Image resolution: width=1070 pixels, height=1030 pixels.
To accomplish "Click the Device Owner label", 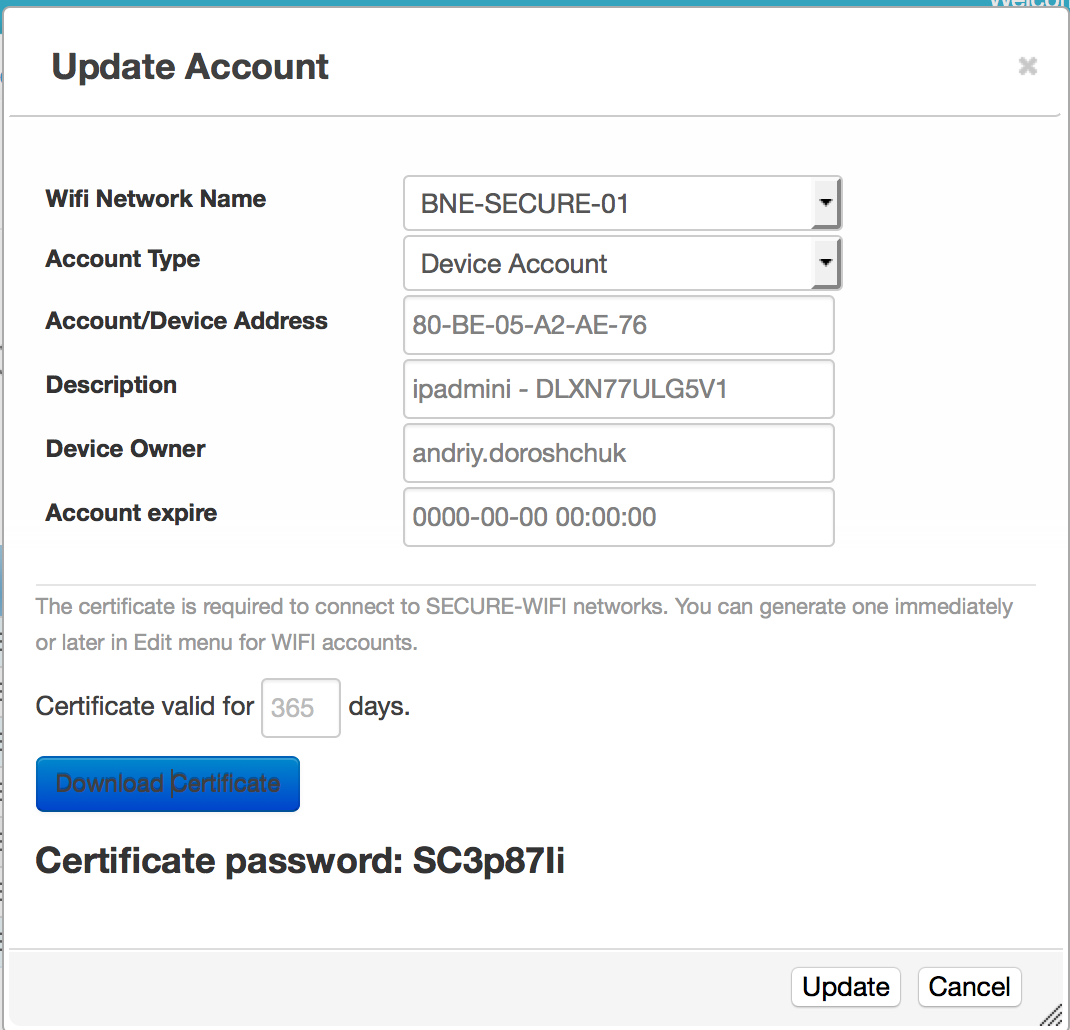I will pyautogui.click(x=126, y=449).
